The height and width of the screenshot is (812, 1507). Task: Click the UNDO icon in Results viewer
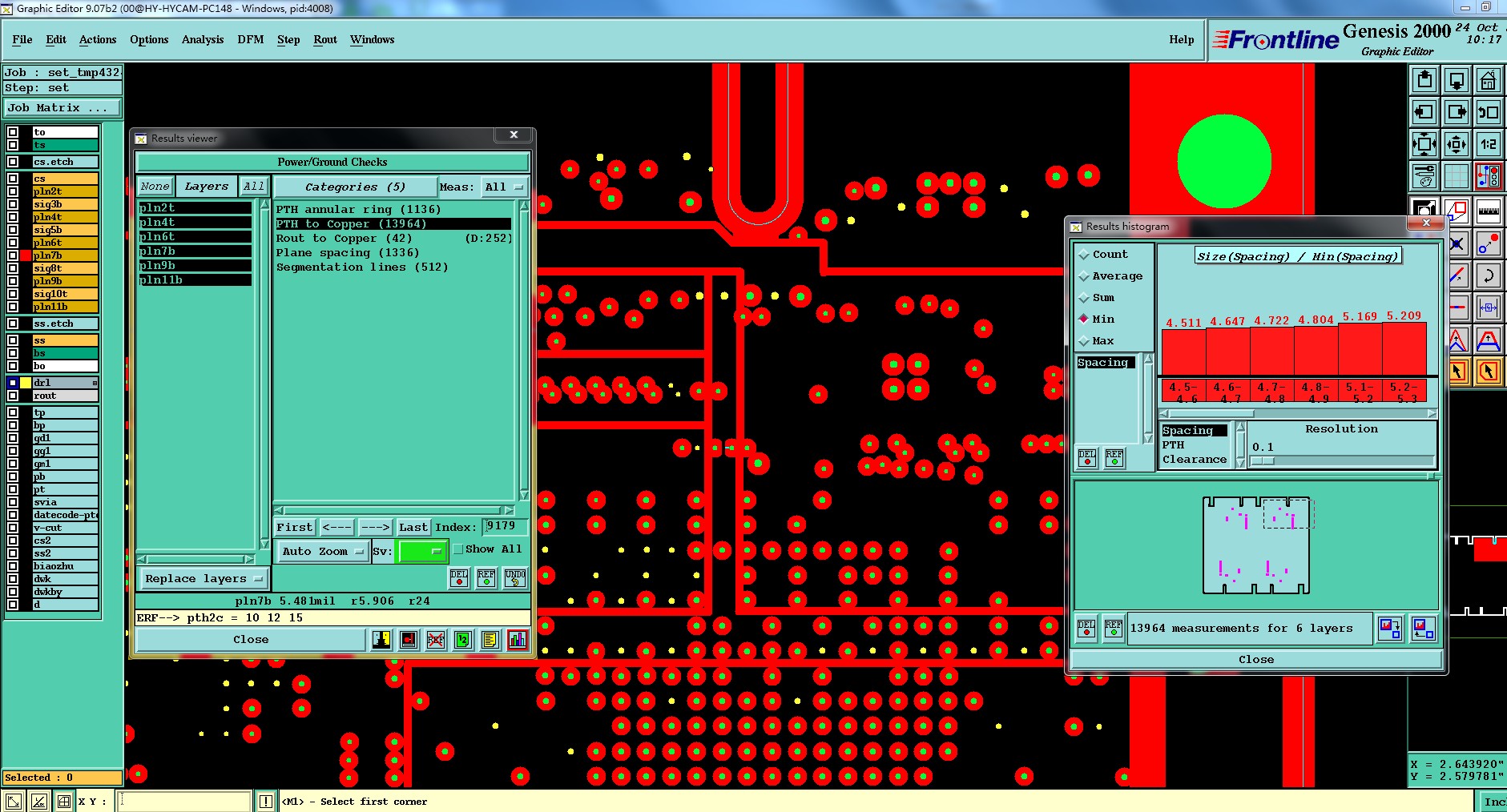coord(514,577)
